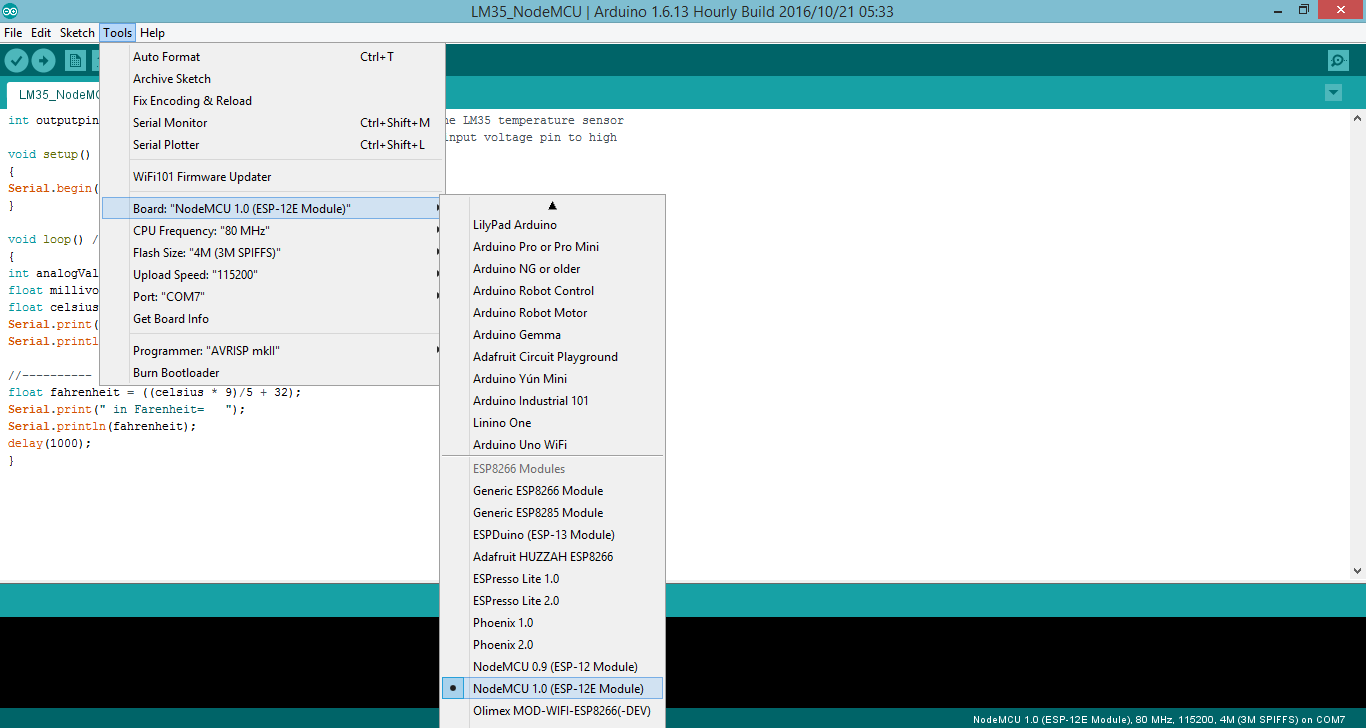1366x728 pixels.
Task: Click the Arduino logo in title bar
Action: point(10,10)
